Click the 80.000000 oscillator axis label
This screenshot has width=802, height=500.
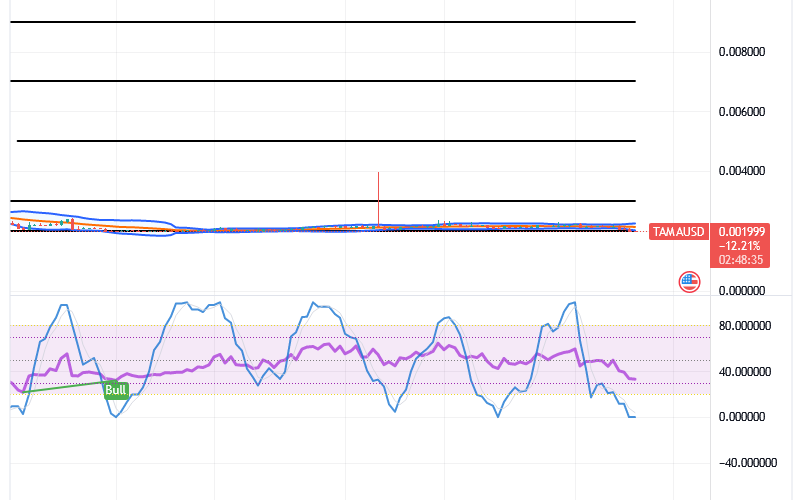point(744,326)
